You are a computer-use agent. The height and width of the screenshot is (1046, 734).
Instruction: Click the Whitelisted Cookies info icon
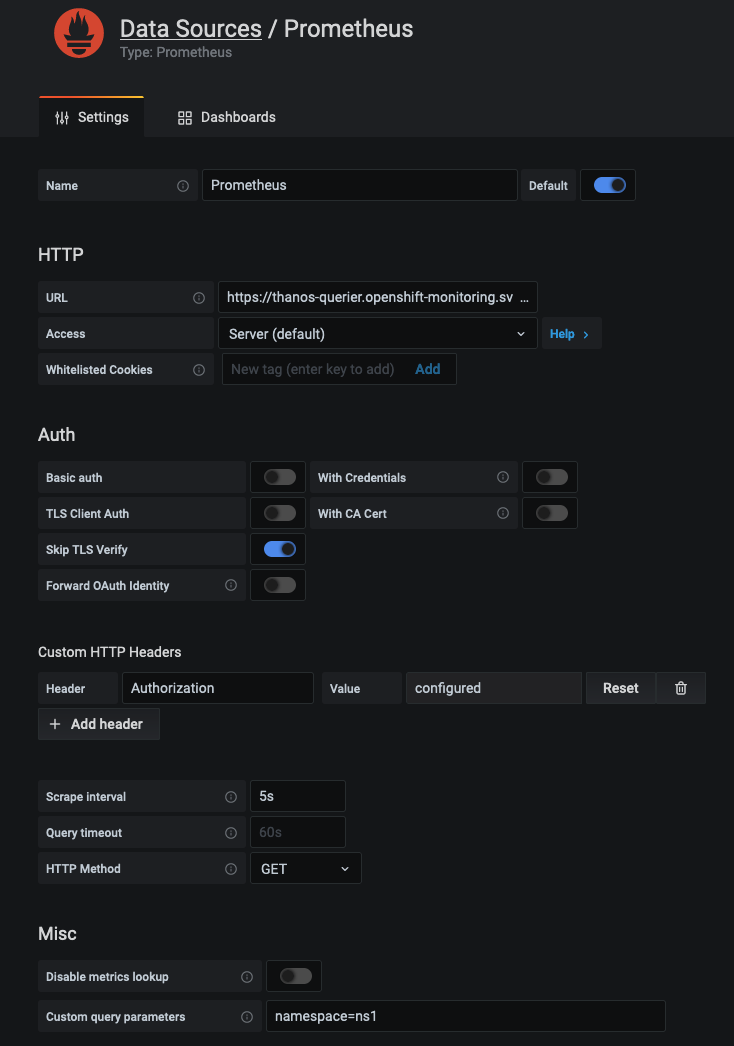(x=199, y=370)
